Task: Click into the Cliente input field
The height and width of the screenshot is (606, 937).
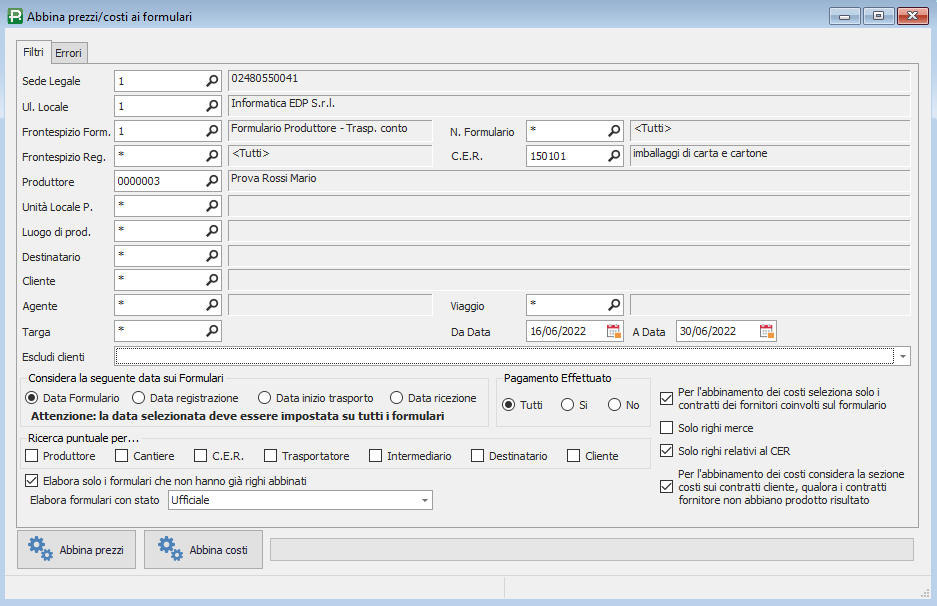Action: tap(160, 281)
